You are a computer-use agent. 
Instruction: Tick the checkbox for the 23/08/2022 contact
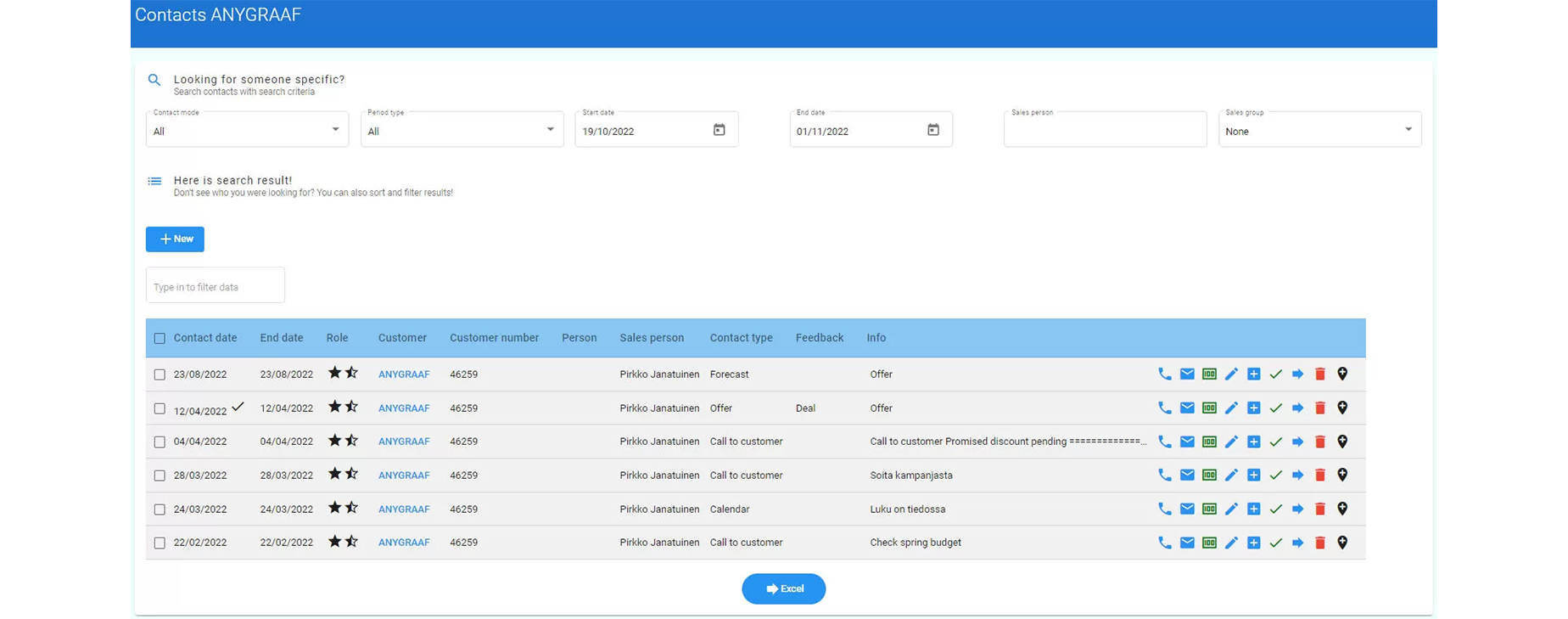[x=160, y=374]
